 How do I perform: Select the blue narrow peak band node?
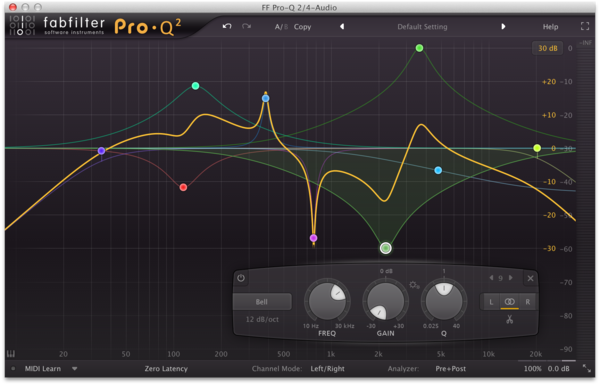pos(266,98)
